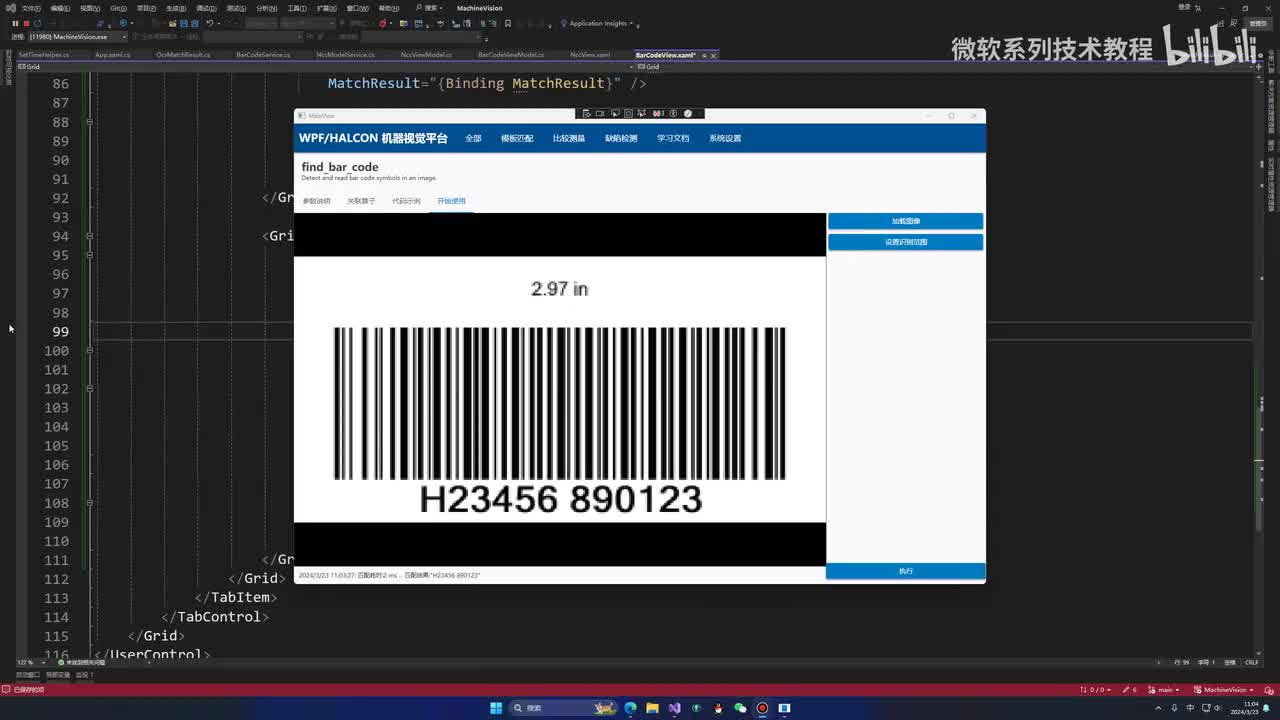The height and width of the screenshot is (720, 1280).
Task: Click the Windows Start button
Action: coord(496,708)
